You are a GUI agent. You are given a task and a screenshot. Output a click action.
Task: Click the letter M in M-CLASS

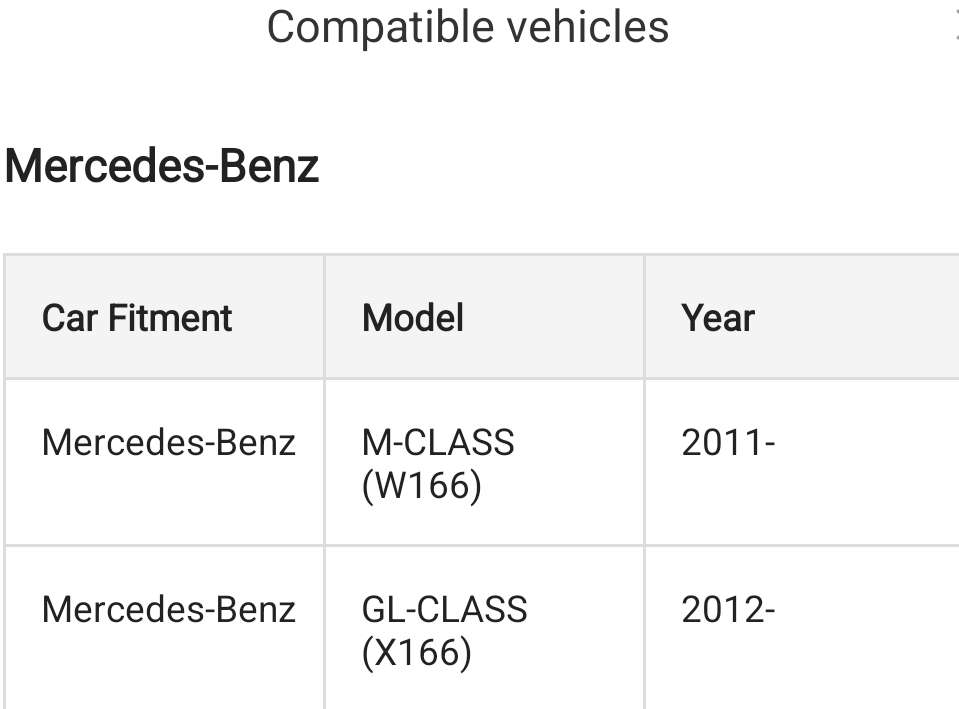(x=375, y=443)
